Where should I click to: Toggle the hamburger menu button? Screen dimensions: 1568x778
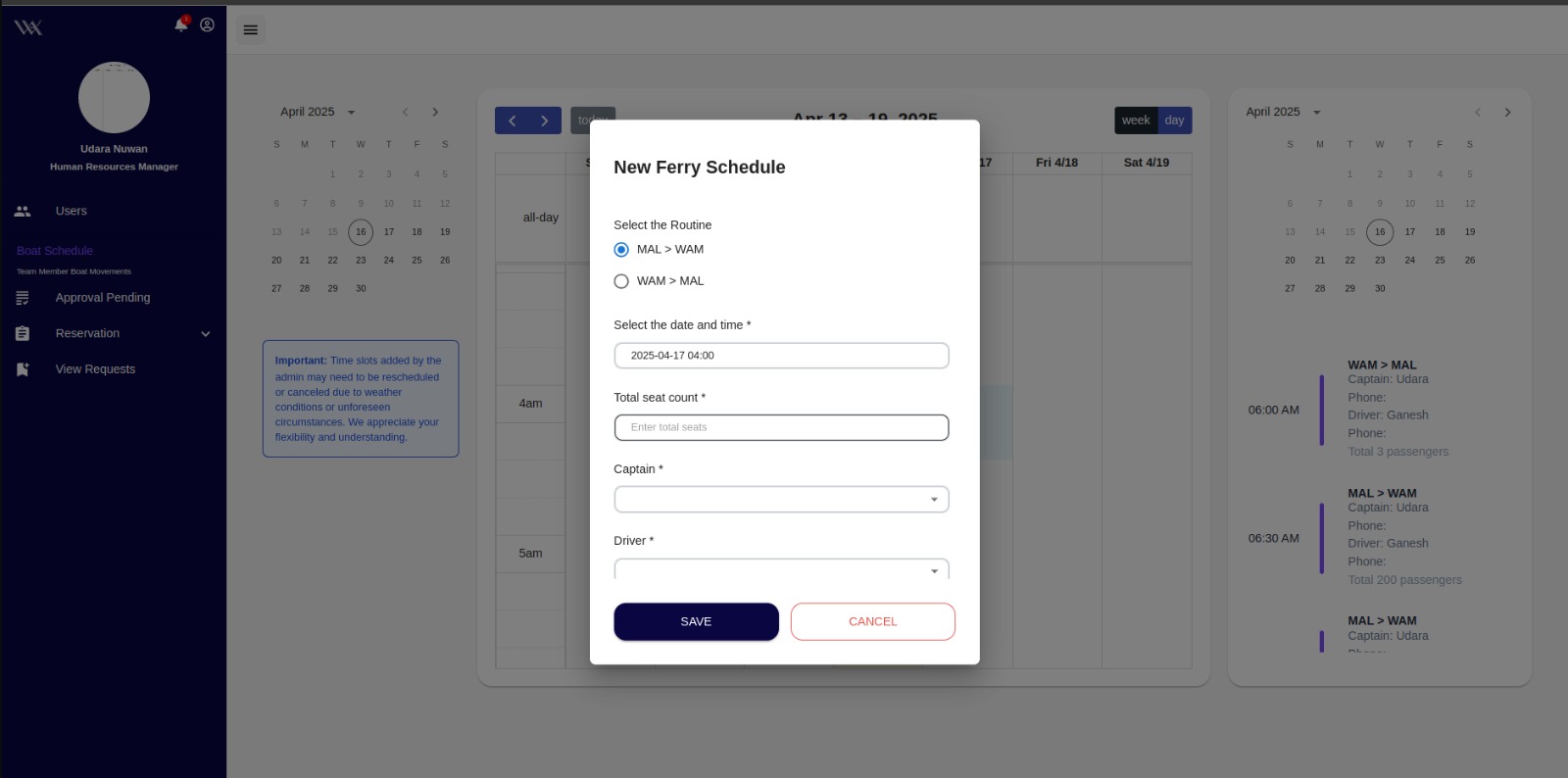[251, 30]
